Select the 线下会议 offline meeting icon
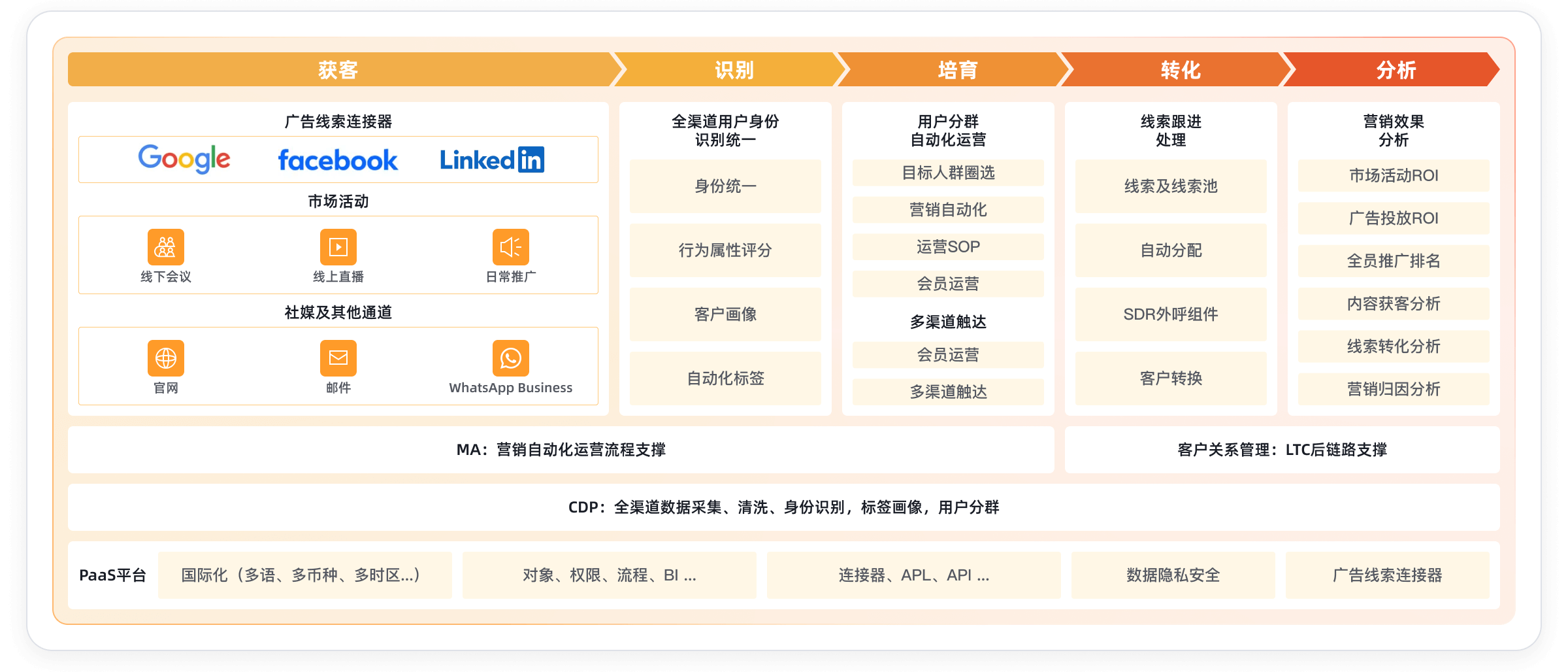Viewport: 1568px width, 672px height. pos(166,247)
